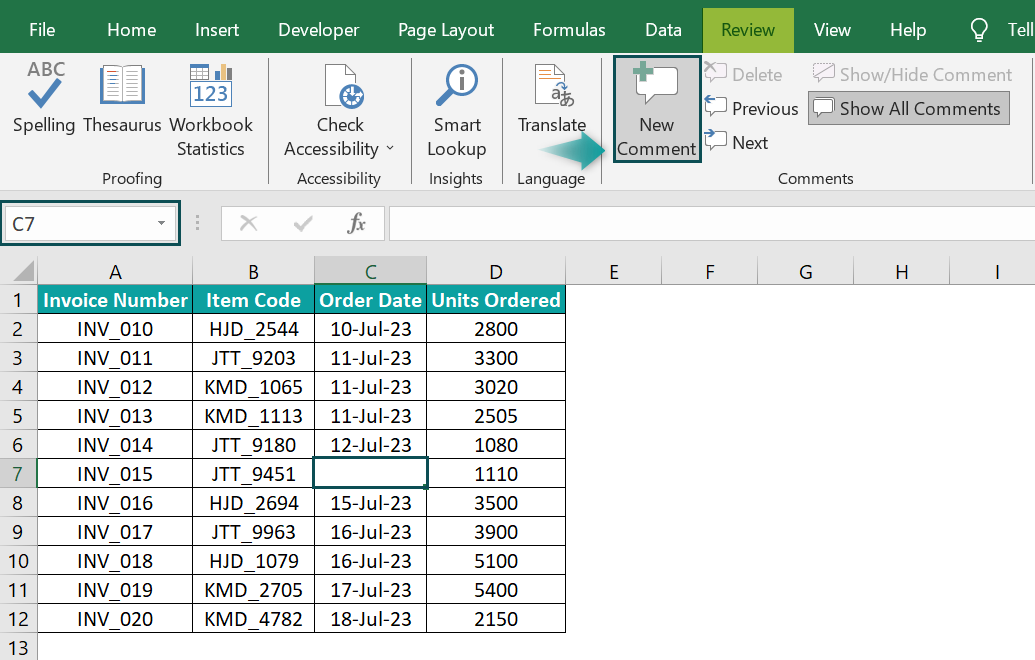Open the Thesaurus tool
The width and height of the screenshot is (1035, 660).
(122, 98)
